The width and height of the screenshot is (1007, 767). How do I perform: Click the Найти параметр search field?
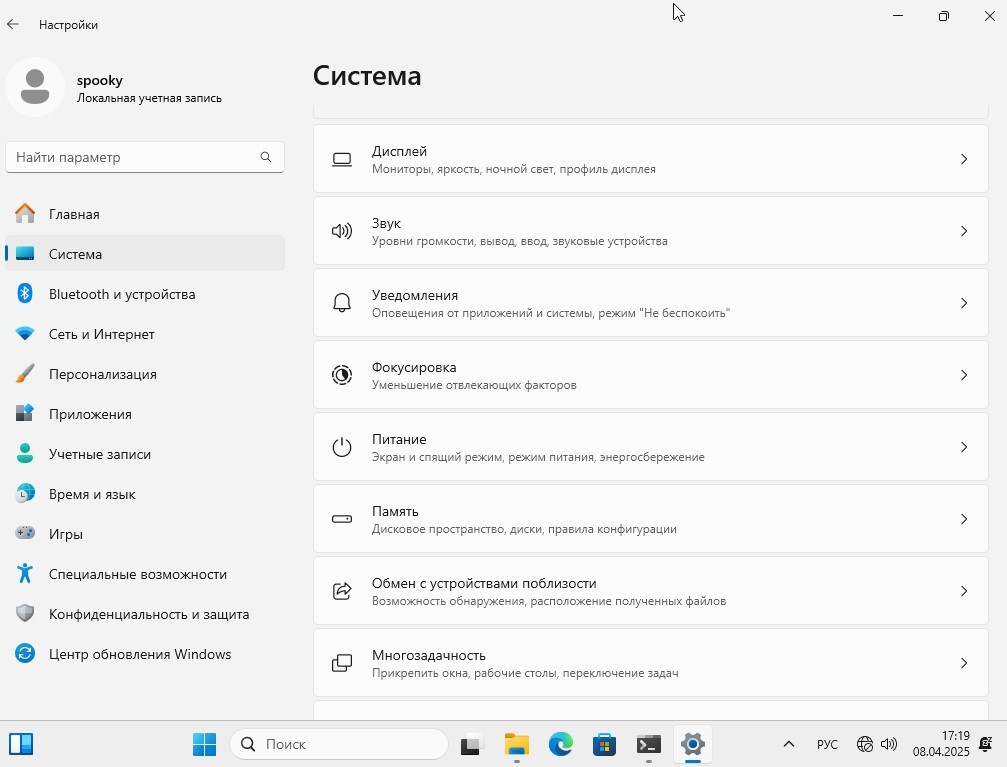click(144, 157)
